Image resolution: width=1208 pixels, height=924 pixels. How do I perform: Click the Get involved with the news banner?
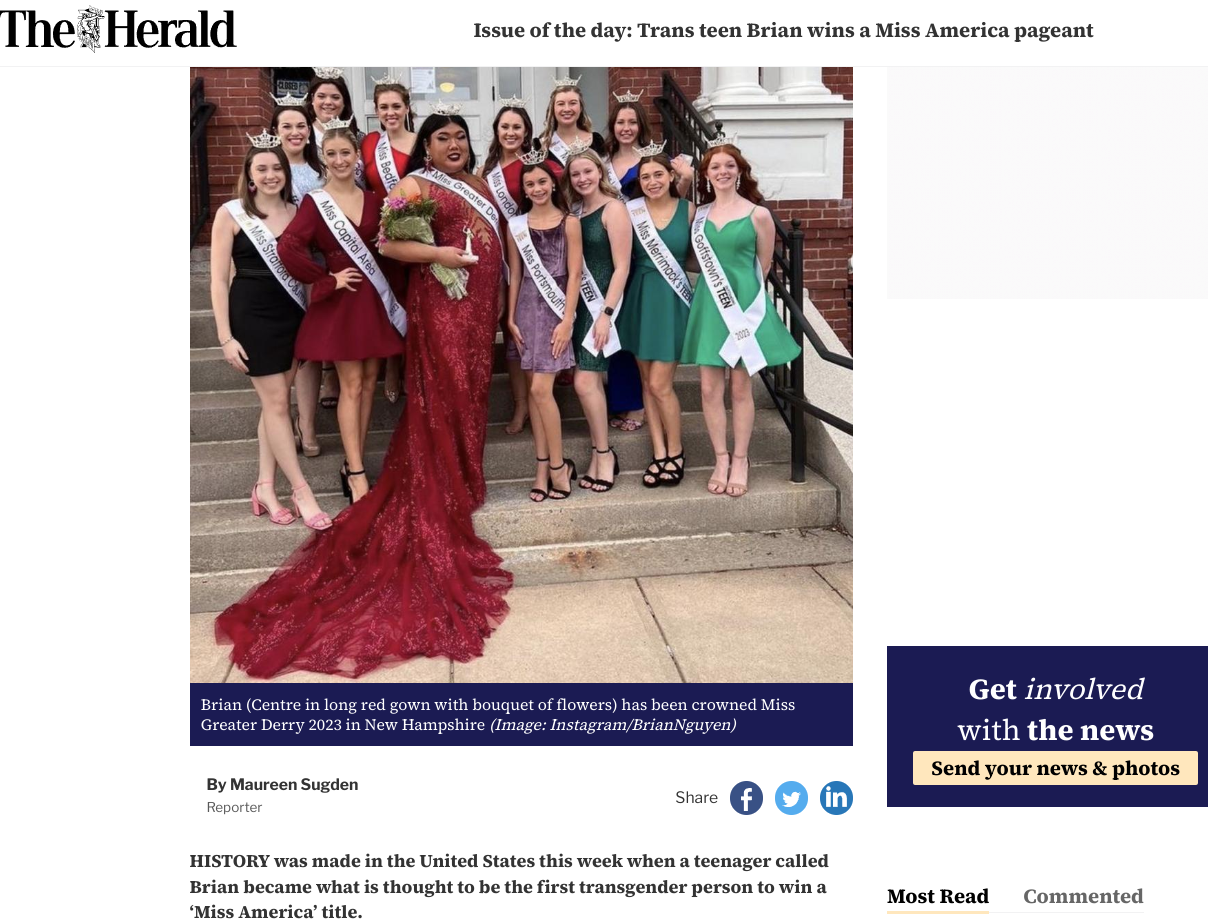(x=1047, y=726)
